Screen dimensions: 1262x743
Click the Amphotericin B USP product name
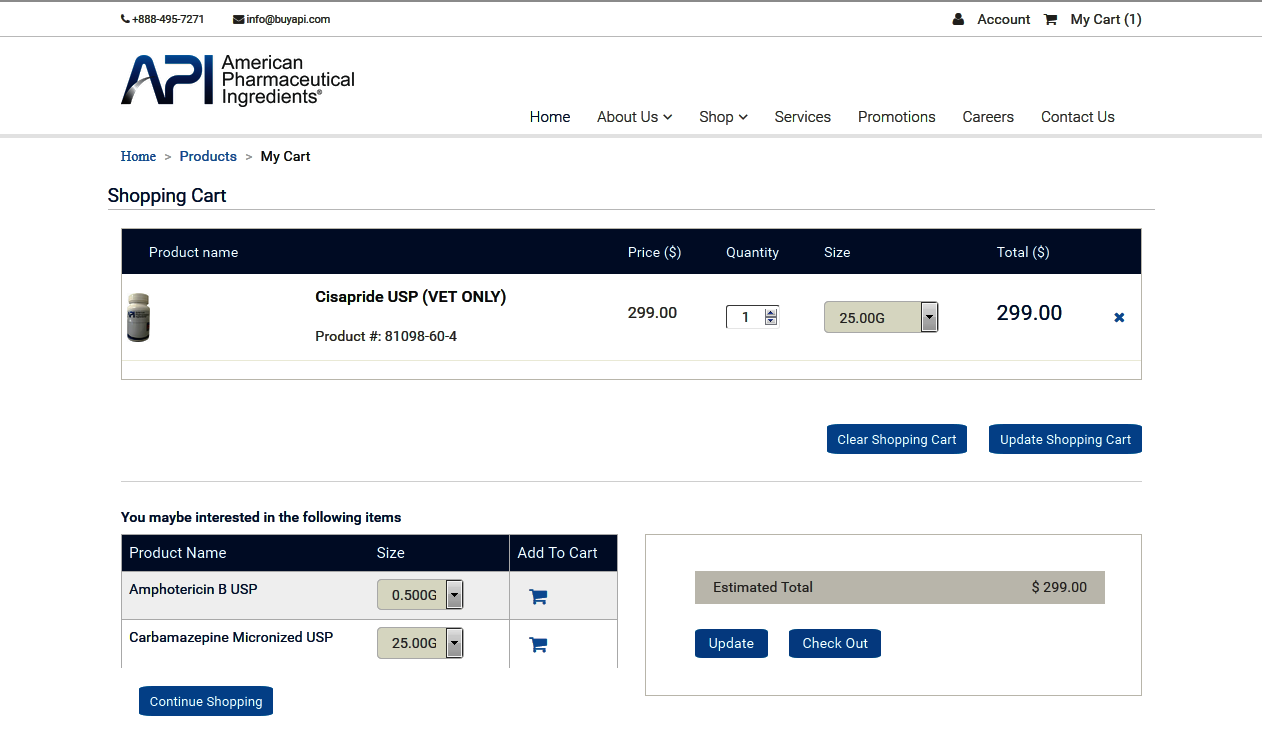coord(193,589)
